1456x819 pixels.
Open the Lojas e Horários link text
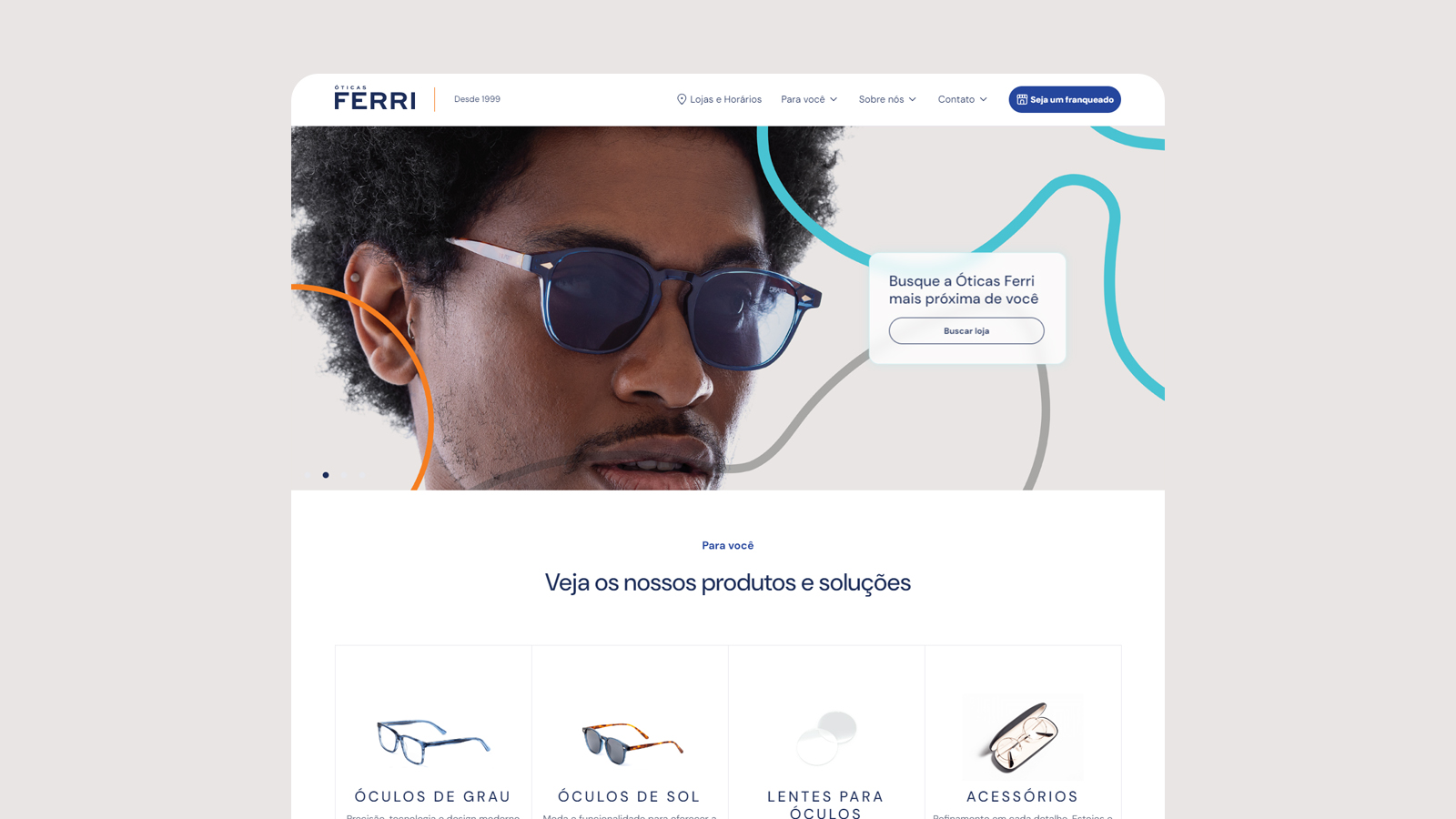click(x=725, y=99)
